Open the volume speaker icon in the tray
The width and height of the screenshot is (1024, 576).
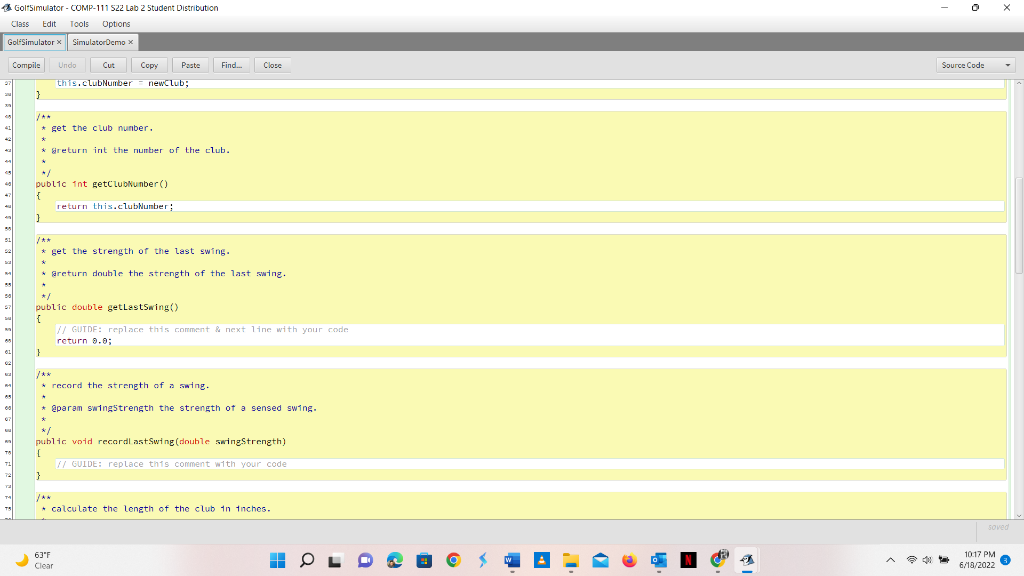click(x=927, y=560)
